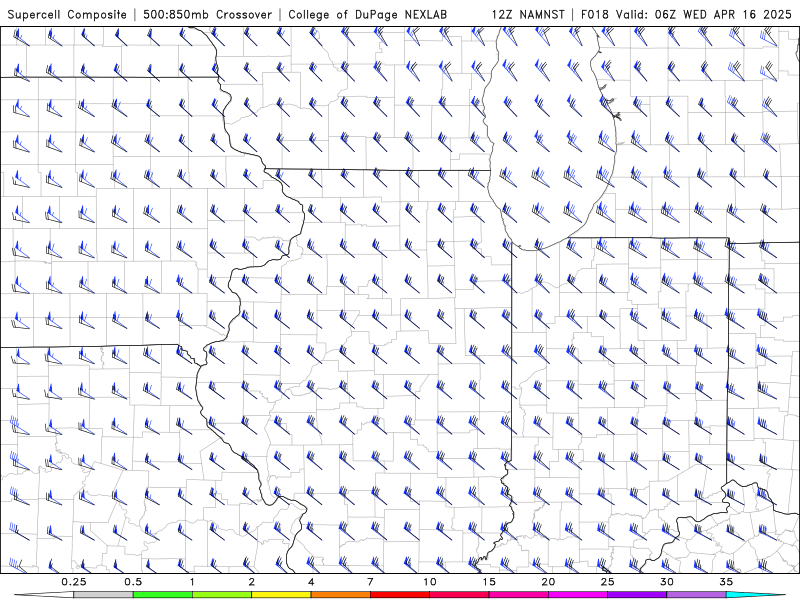Select the bright green 0.5–1 color segment

pyautogui.click(x=162, y=595)
